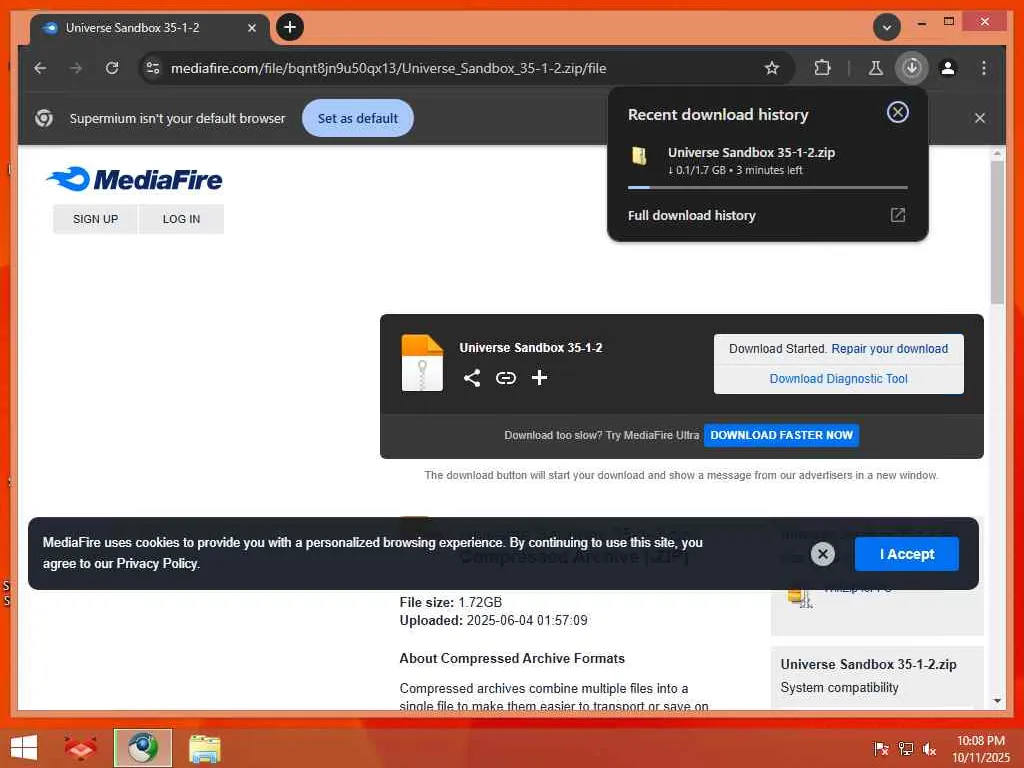
Task: Open the Windows Start button
Action: (x=24, y=748)
